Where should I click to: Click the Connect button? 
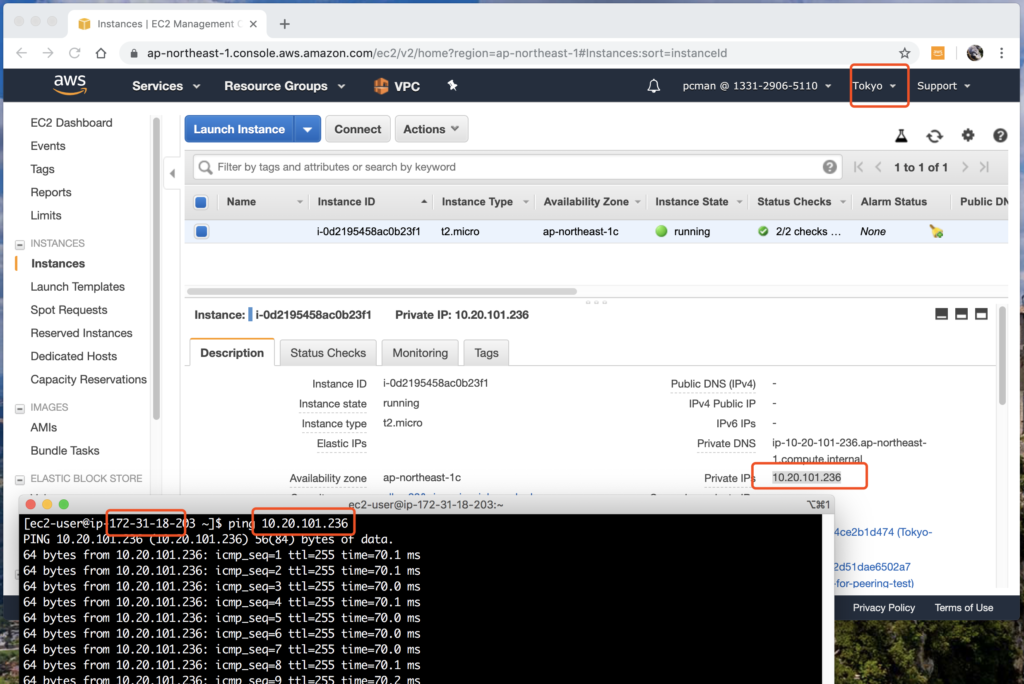tap(357, 129)
